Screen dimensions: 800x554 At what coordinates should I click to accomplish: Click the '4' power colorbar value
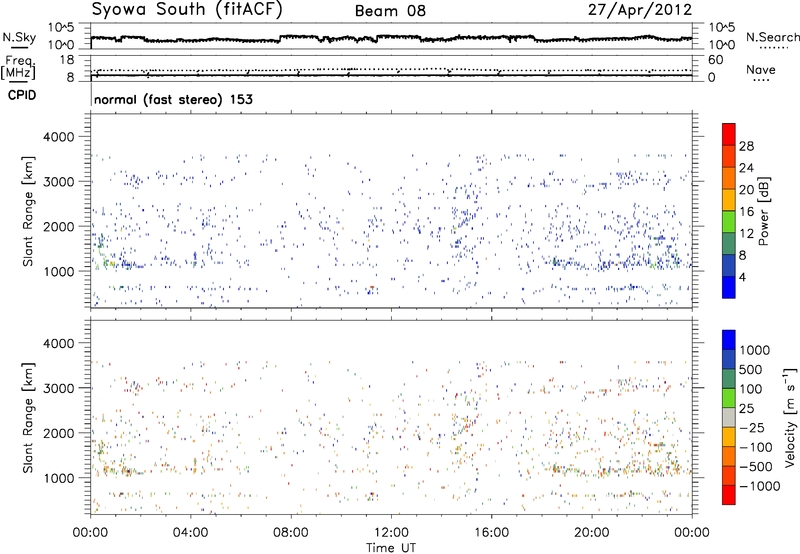[742, 277]
